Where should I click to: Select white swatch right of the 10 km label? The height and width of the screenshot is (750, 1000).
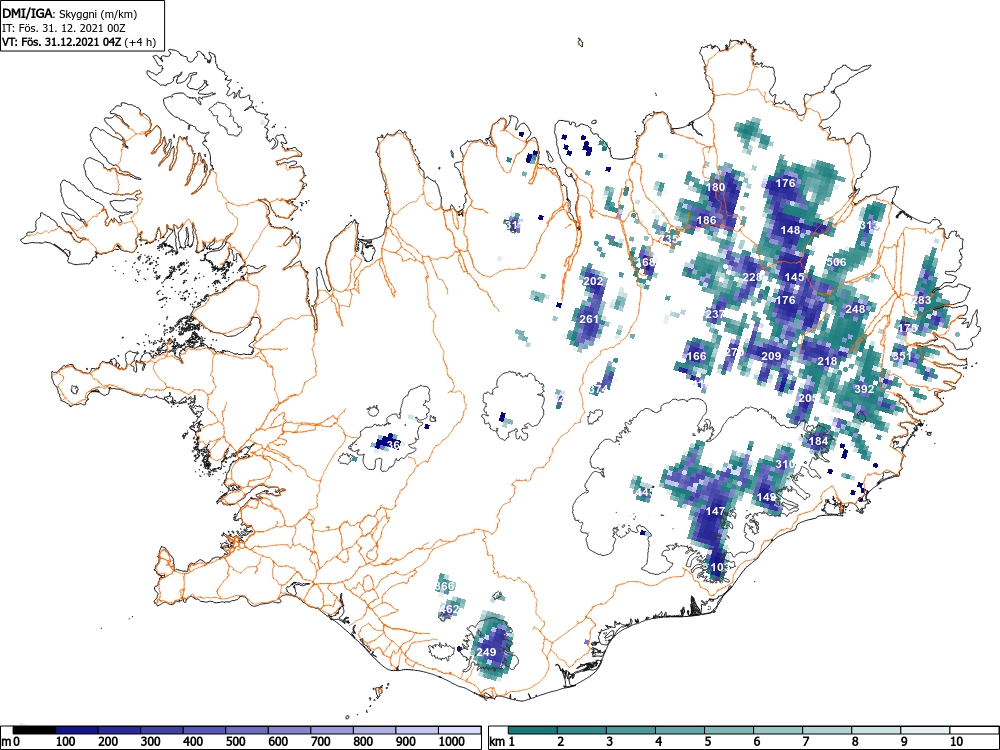click(x=973, y=730)
